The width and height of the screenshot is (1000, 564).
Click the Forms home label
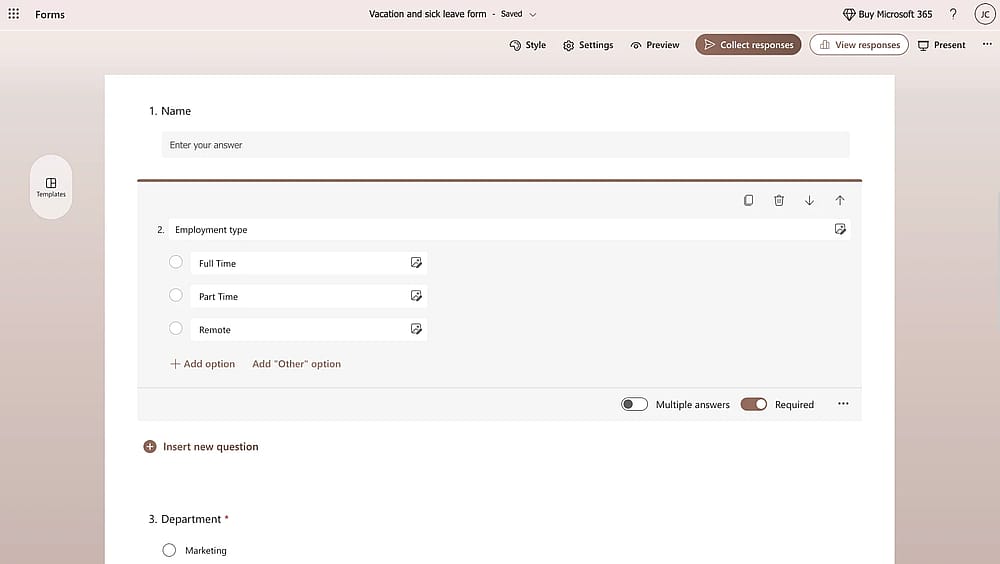[50, 14]
